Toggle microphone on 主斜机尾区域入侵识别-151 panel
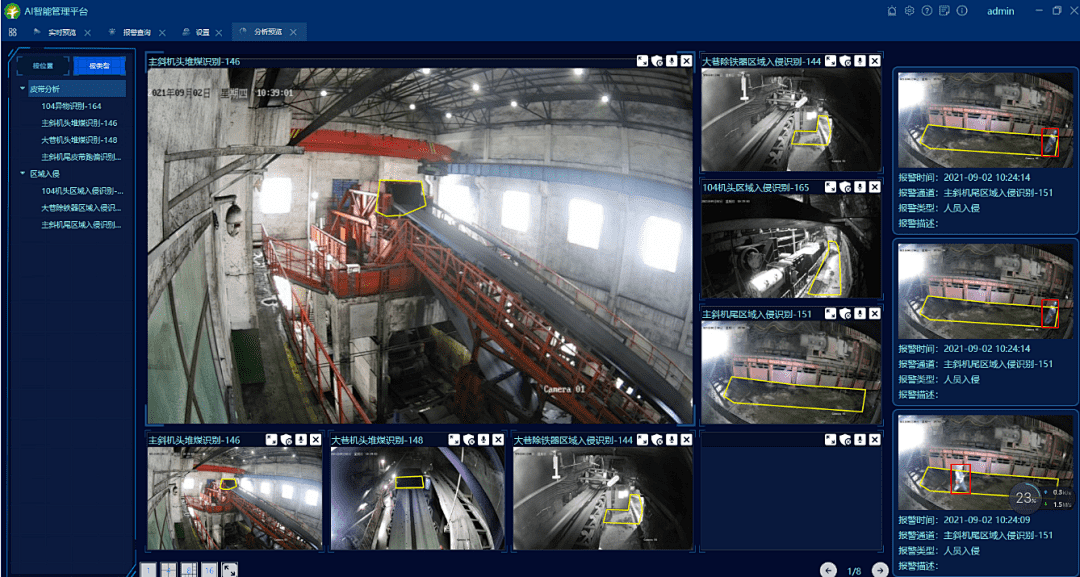Screen dimensions: 1080x577 860,314
